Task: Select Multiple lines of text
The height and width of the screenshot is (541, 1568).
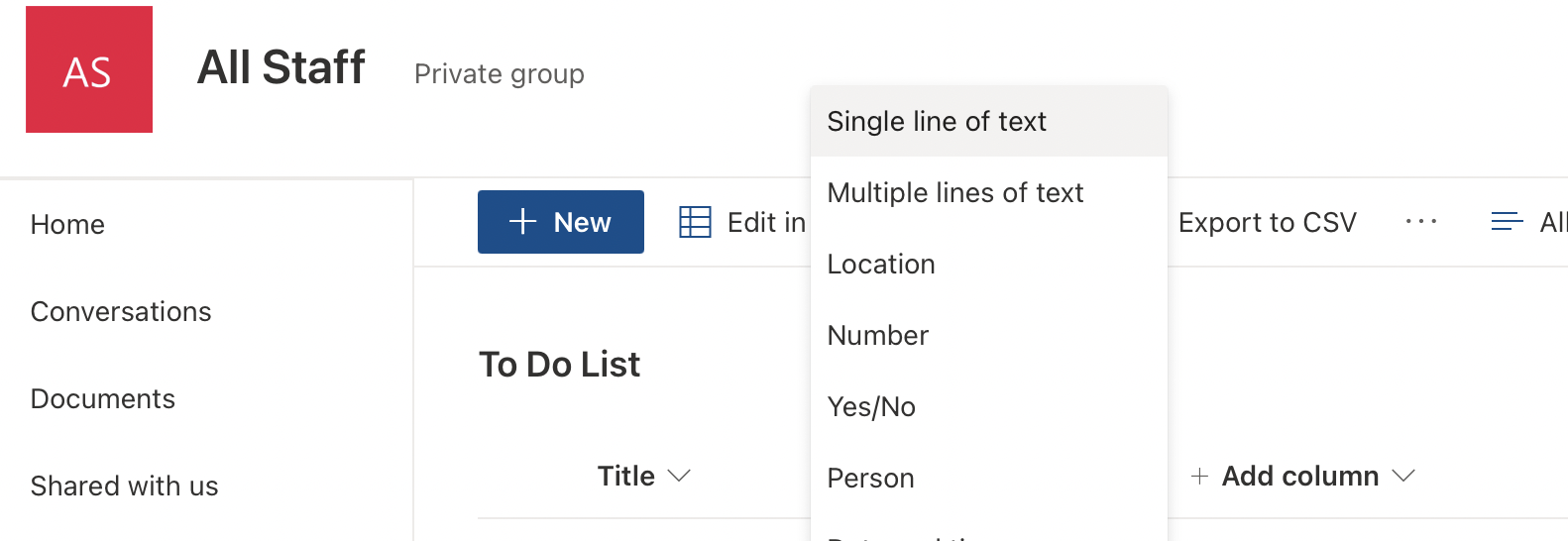Action: (955, 192)
